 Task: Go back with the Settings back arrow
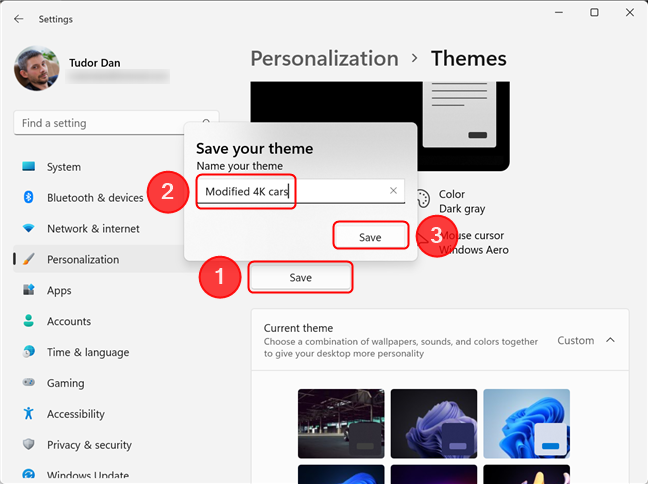pyautogui.click(x=19, y=19)
